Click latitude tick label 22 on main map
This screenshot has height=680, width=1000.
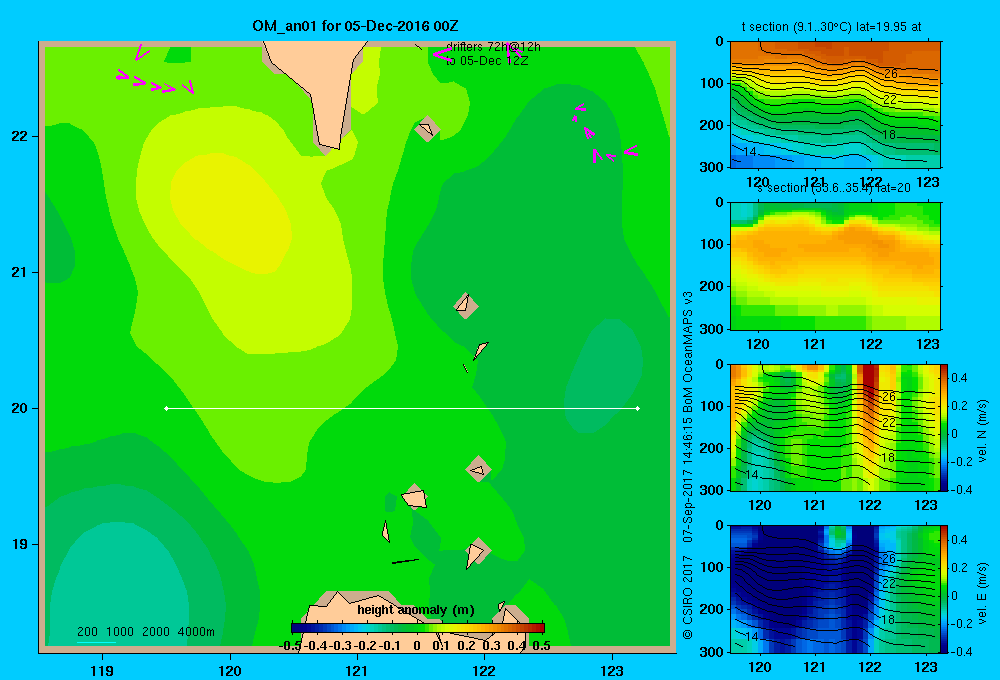click(x=20, y=136)
